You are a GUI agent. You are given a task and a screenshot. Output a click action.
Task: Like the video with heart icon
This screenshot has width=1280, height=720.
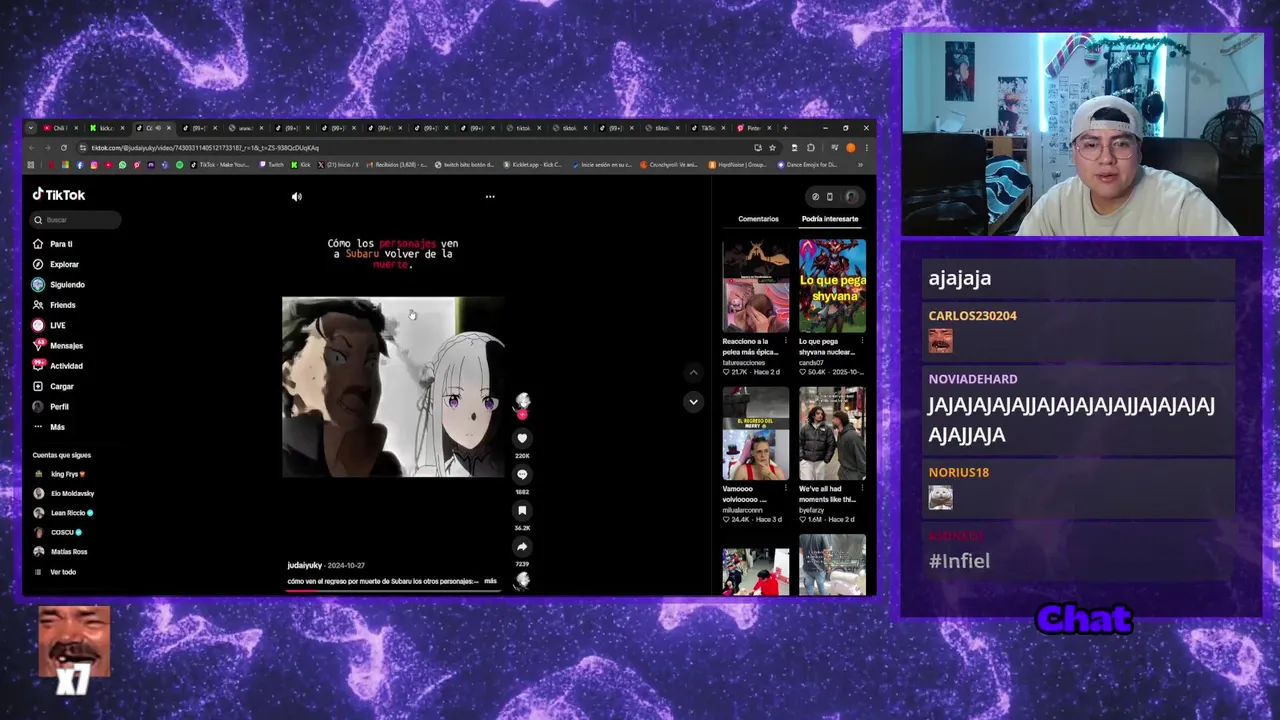click(x=522, y=438)
